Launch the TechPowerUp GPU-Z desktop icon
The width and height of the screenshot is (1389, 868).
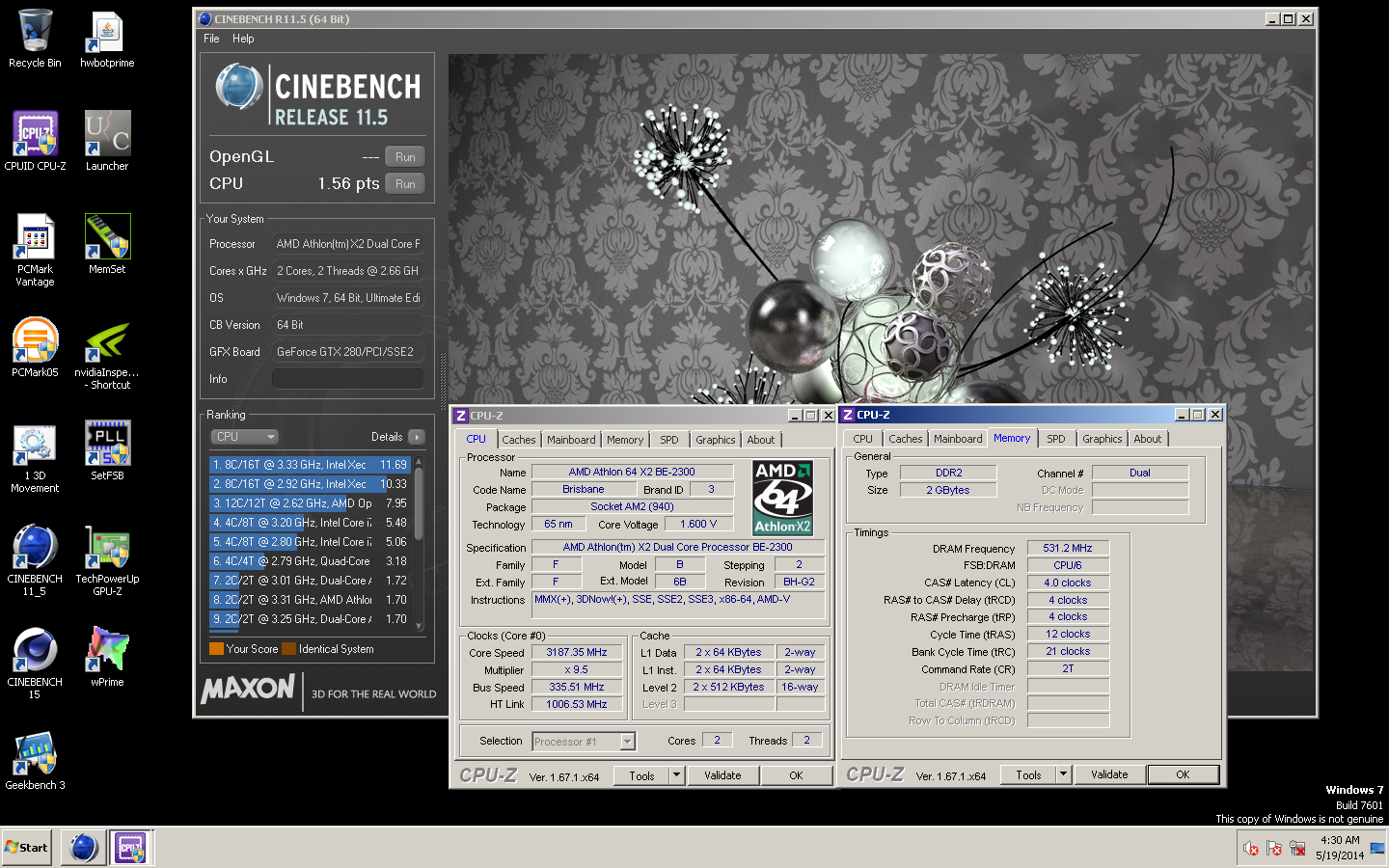[x=107, y=560]
